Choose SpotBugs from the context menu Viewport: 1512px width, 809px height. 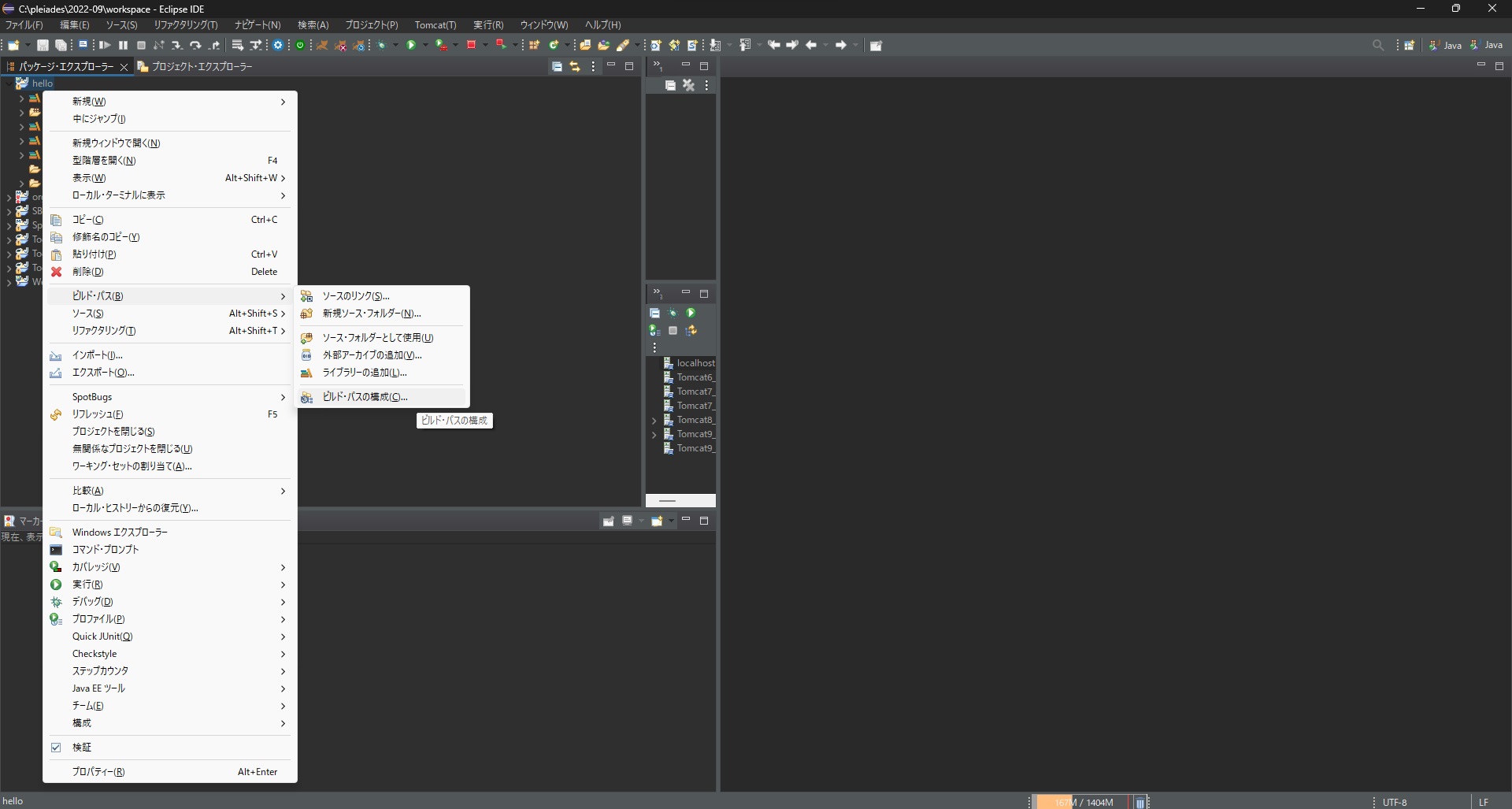coord(92,397)
